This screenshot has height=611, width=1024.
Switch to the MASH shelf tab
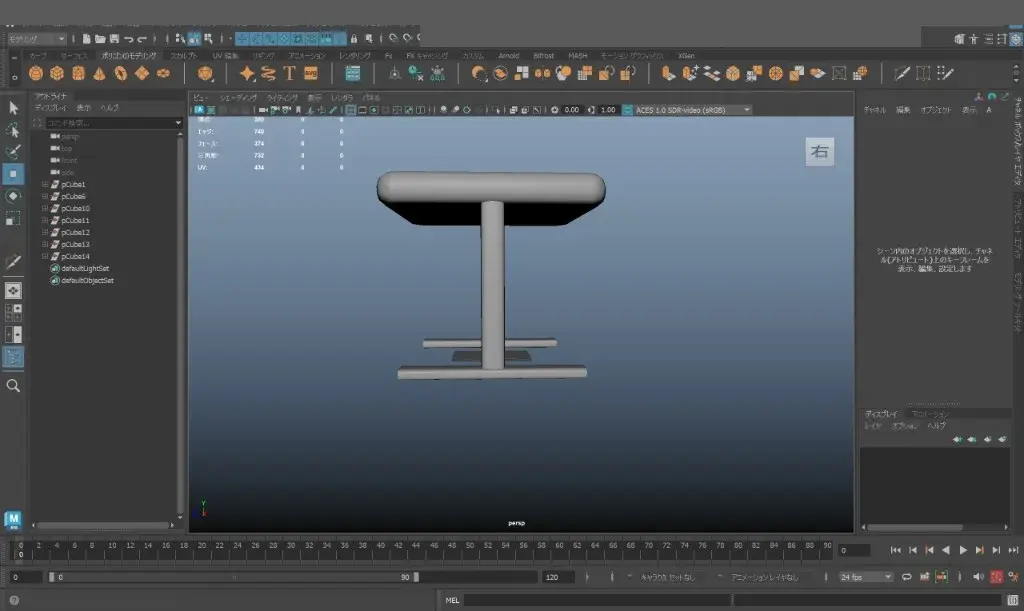[x=577, y=56]
